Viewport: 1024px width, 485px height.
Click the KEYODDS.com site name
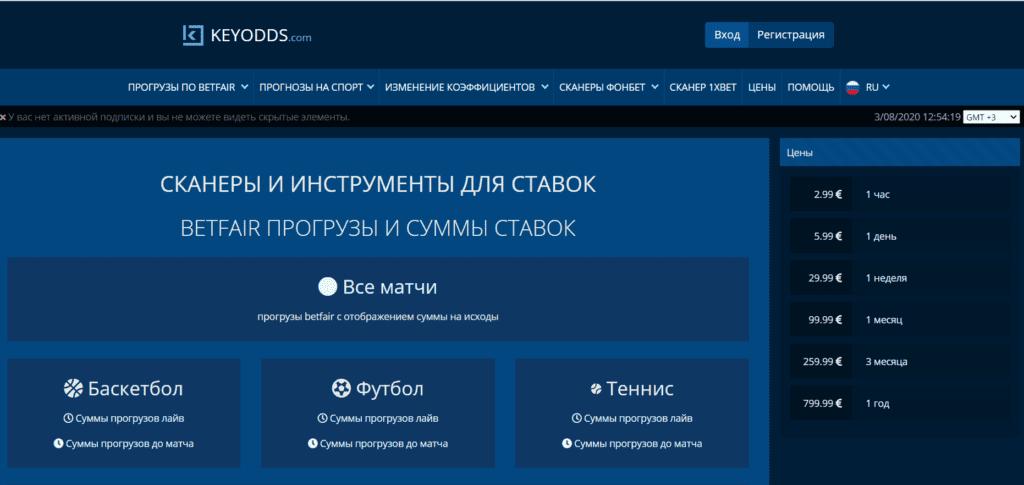(261, 36)
